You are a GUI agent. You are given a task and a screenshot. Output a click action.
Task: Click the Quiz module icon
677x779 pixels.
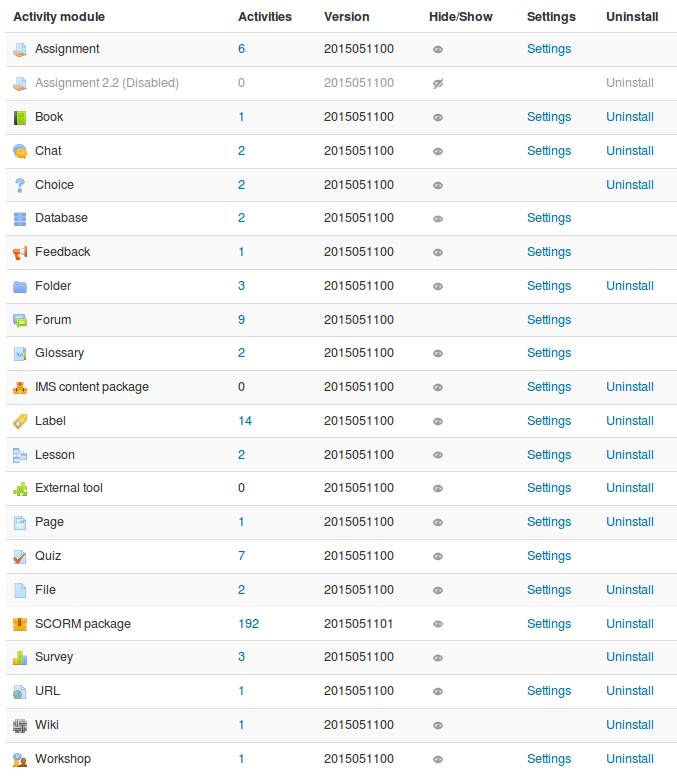pos(20,556)
